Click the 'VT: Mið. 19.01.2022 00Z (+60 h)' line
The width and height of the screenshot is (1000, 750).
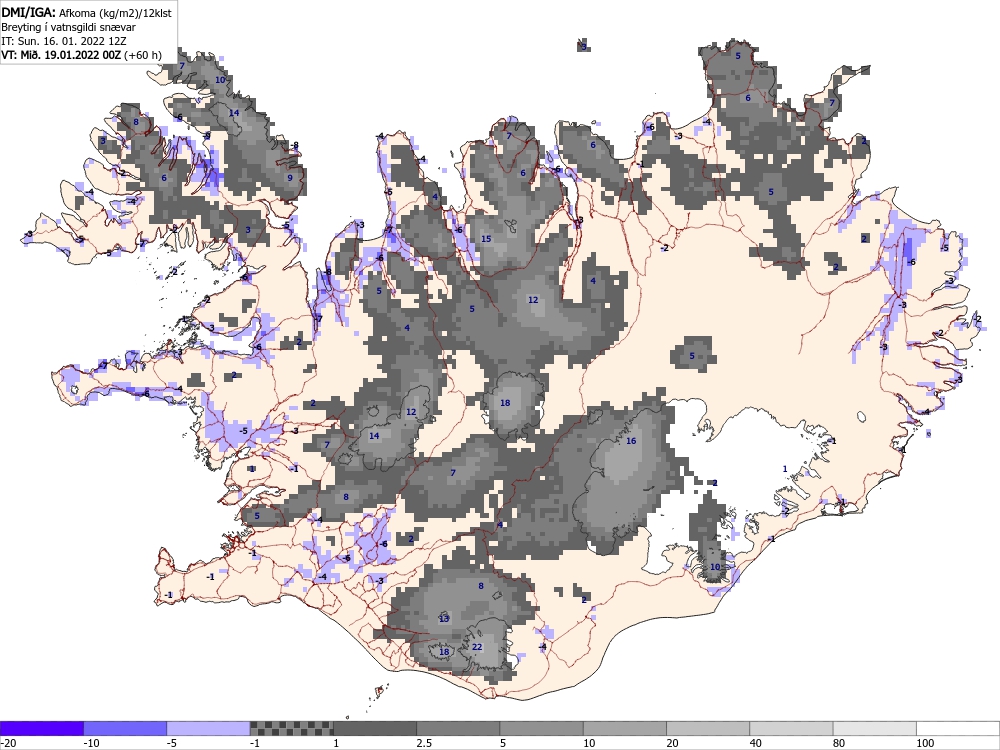(x=81, y=55)
